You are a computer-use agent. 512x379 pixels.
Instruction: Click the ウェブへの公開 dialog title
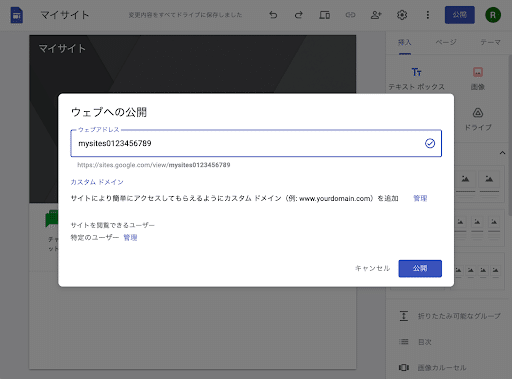[x=109, y=112]
